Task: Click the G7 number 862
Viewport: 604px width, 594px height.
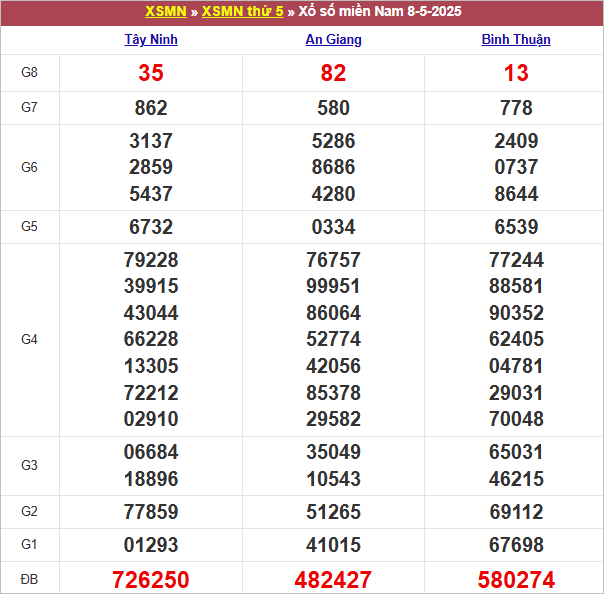Action: coord(151,108)
